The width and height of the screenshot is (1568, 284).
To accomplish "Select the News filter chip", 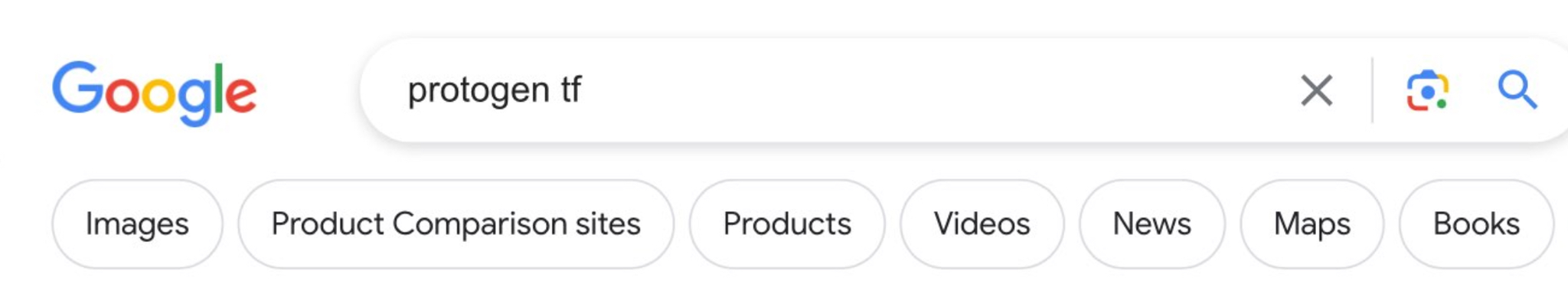I will coord(1151,224).
